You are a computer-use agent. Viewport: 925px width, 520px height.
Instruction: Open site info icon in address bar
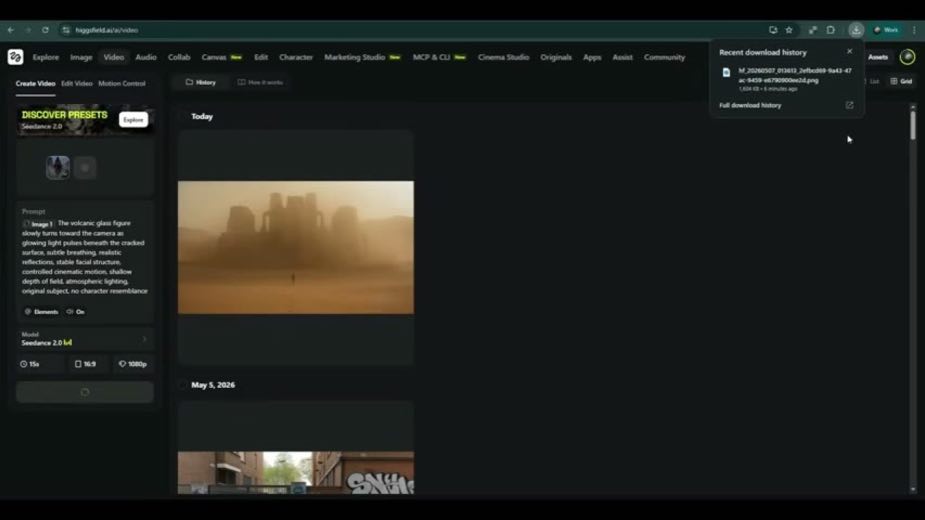(x=65, y=30)
